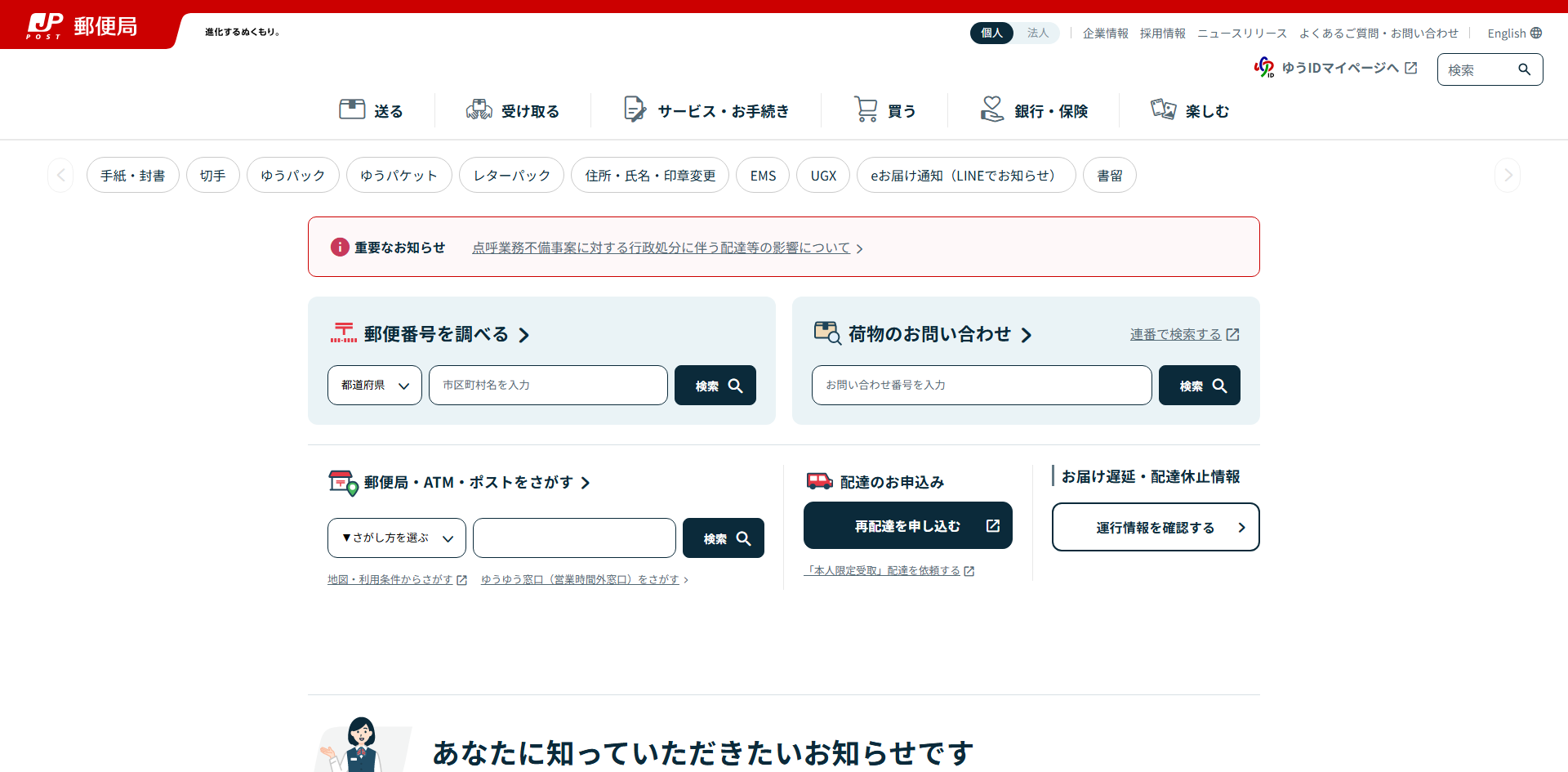The height and width of the screenshot is (772, 1568).
Task: Select the 住所・氏名・印章変更 chip
Action: coord(650,175)
